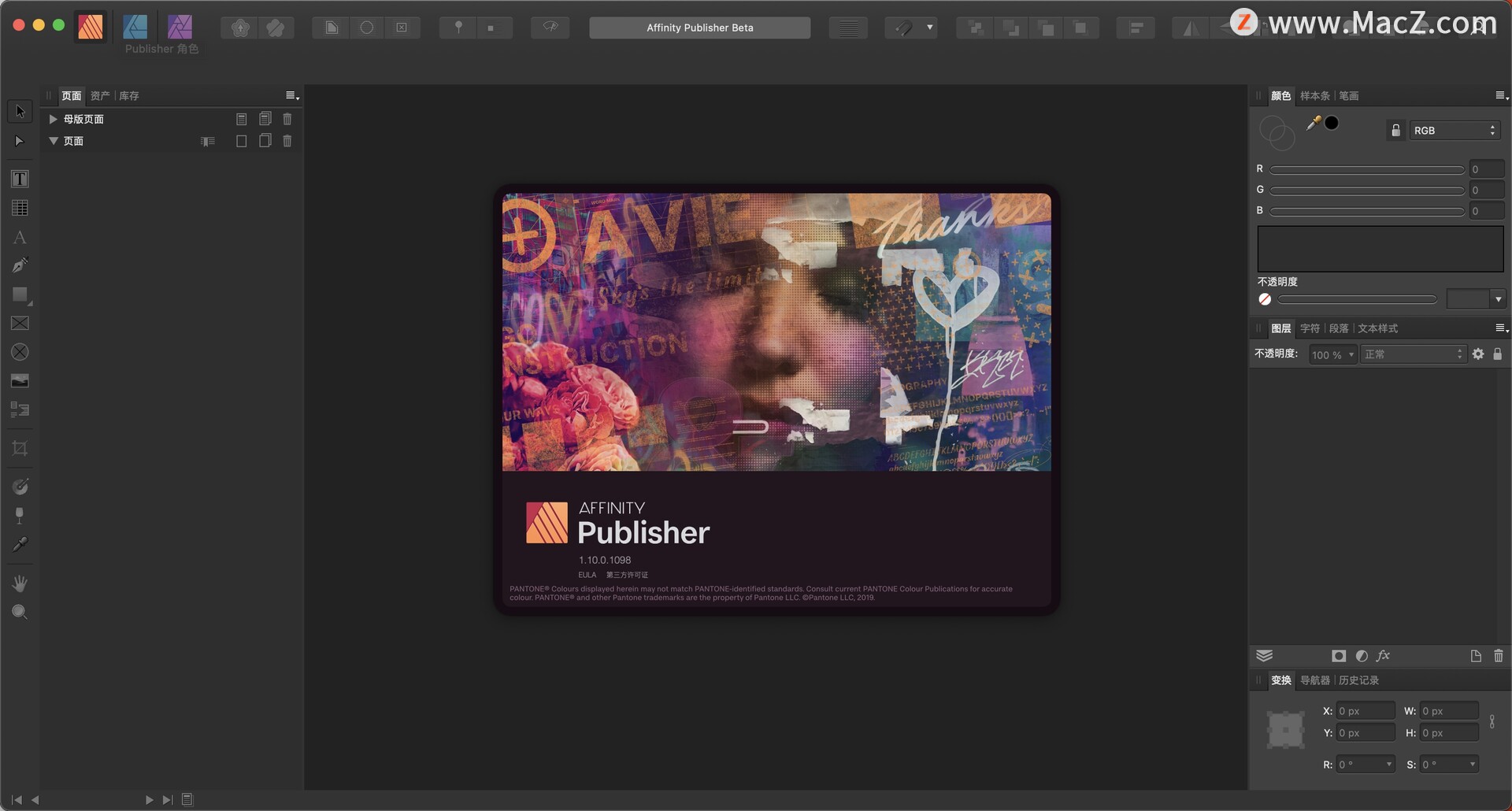This screenshot has height=811, width=1512.
Task: Add an adjustment layer
Action: 1362,656
